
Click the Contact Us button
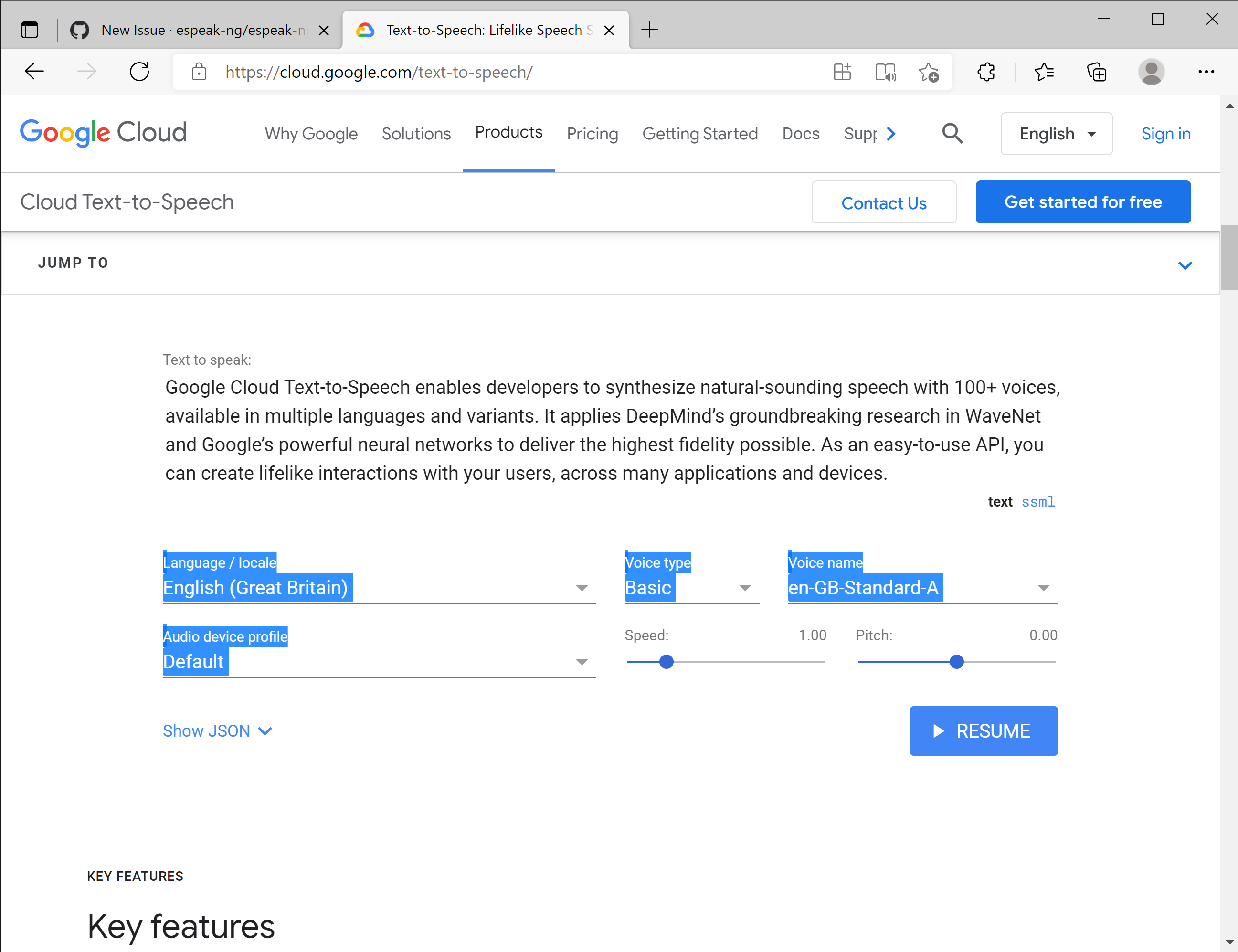click(884, 202)
